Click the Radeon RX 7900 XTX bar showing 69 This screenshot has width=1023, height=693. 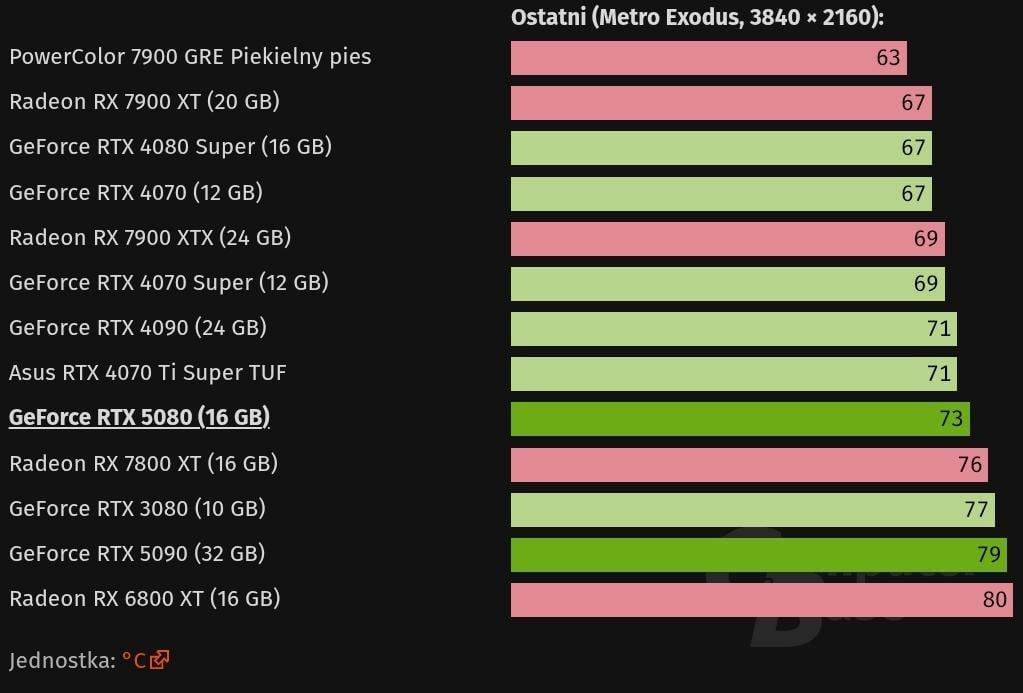coord(727,238)
